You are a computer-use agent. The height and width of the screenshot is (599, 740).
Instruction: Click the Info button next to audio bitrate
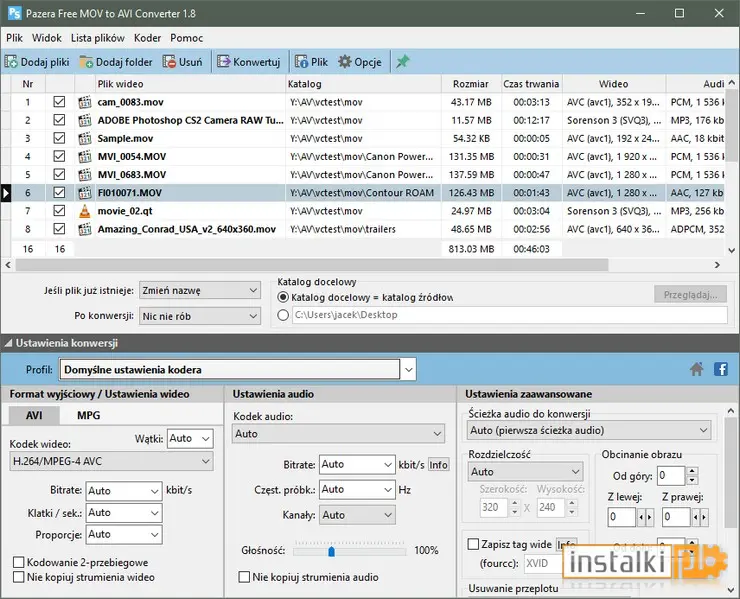click(438, 465)
